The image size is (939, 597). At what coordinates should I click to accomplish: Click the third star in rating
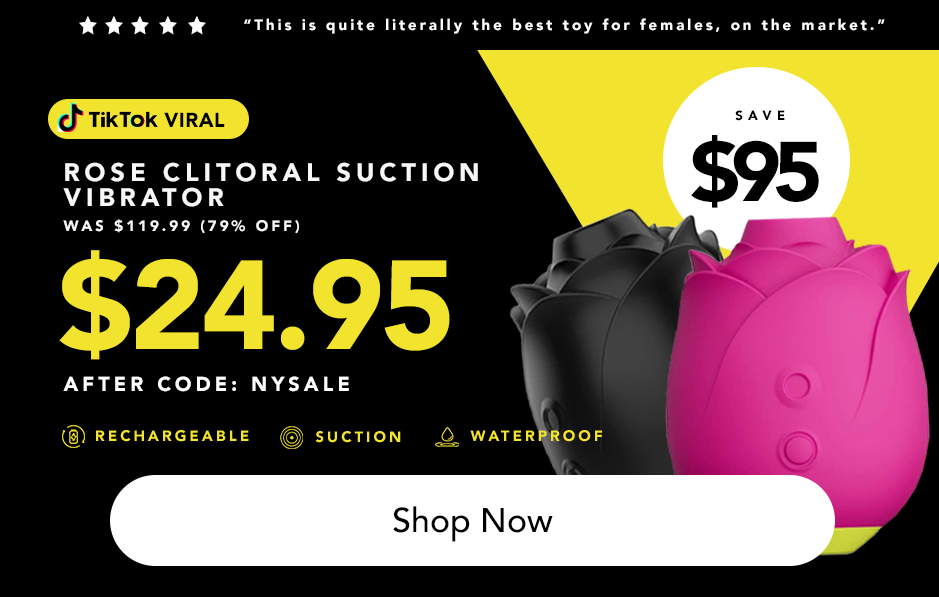pyautogui.click(x=141, y=26)
